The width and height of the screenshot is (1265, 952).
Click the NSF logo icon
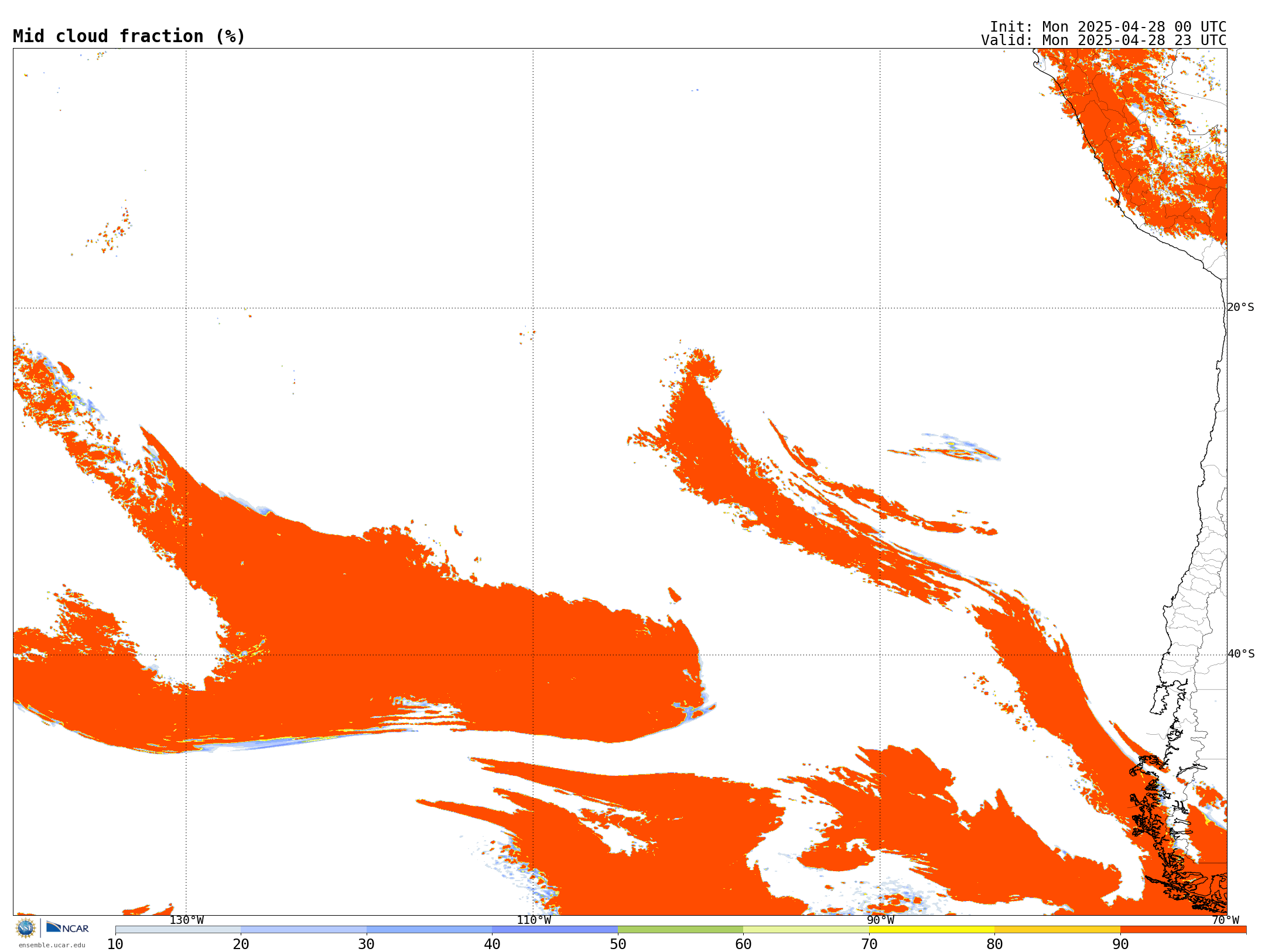26,928
